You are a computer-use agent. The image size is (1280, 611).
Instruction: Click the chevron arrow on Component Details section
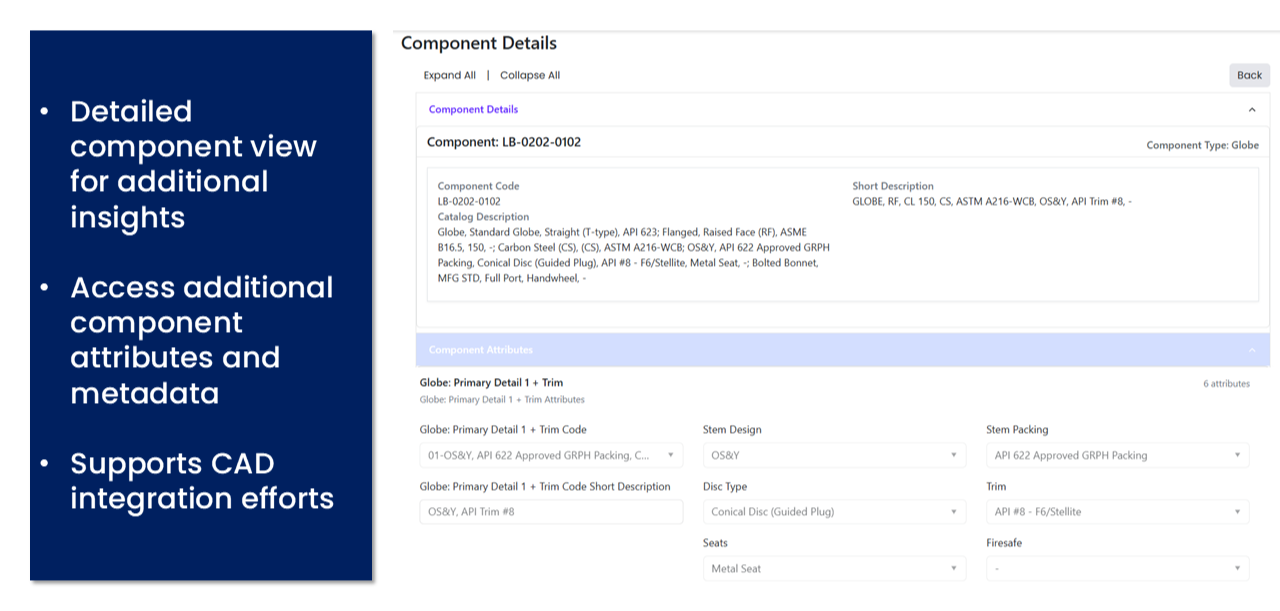point(1250,109)
